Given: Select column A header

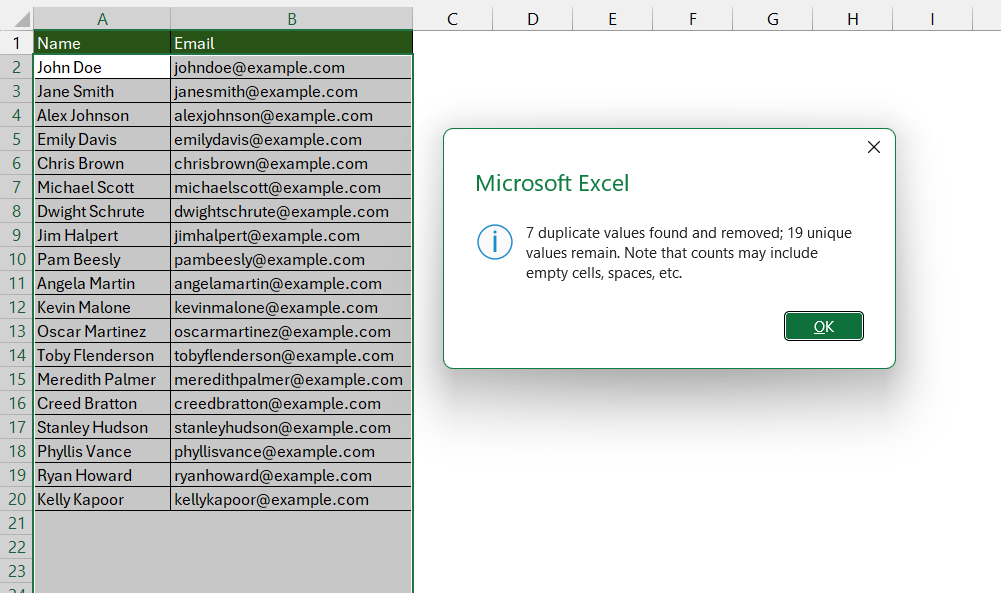Looking at the screenshot, I should 102,19.
